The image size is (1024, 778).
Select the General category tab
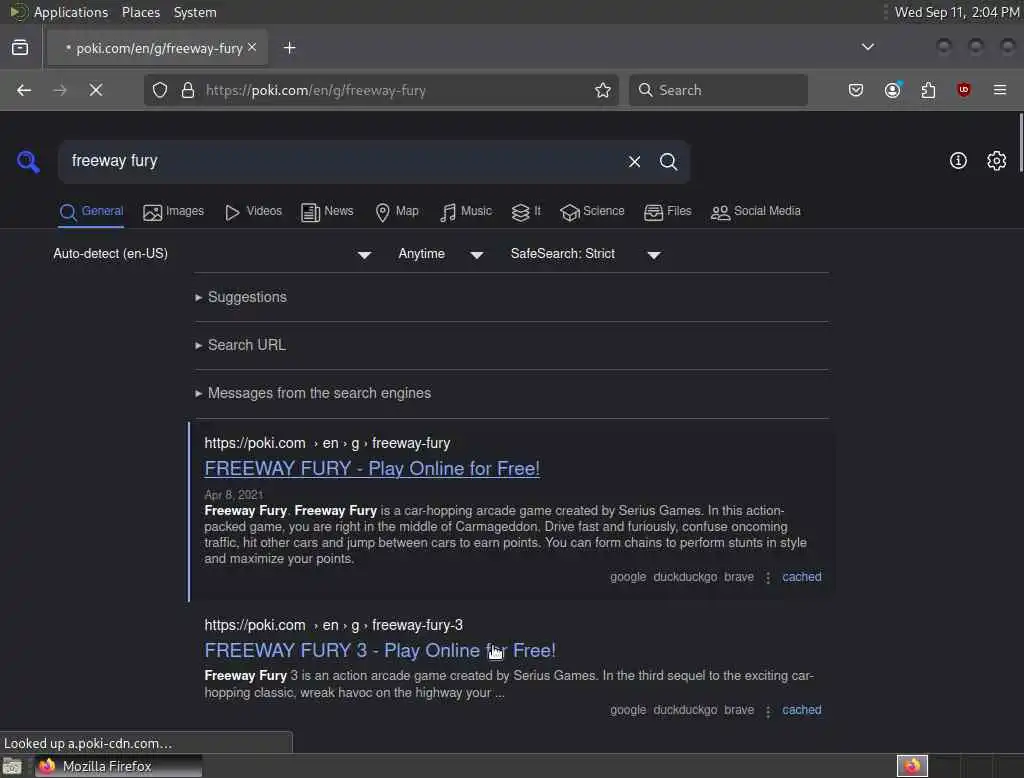click(91, 212)
